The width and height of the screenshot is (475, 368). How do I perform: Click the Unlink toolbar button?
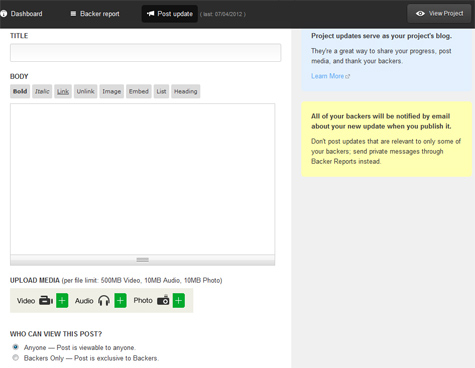pyautogui.click(x=85, y=91)
